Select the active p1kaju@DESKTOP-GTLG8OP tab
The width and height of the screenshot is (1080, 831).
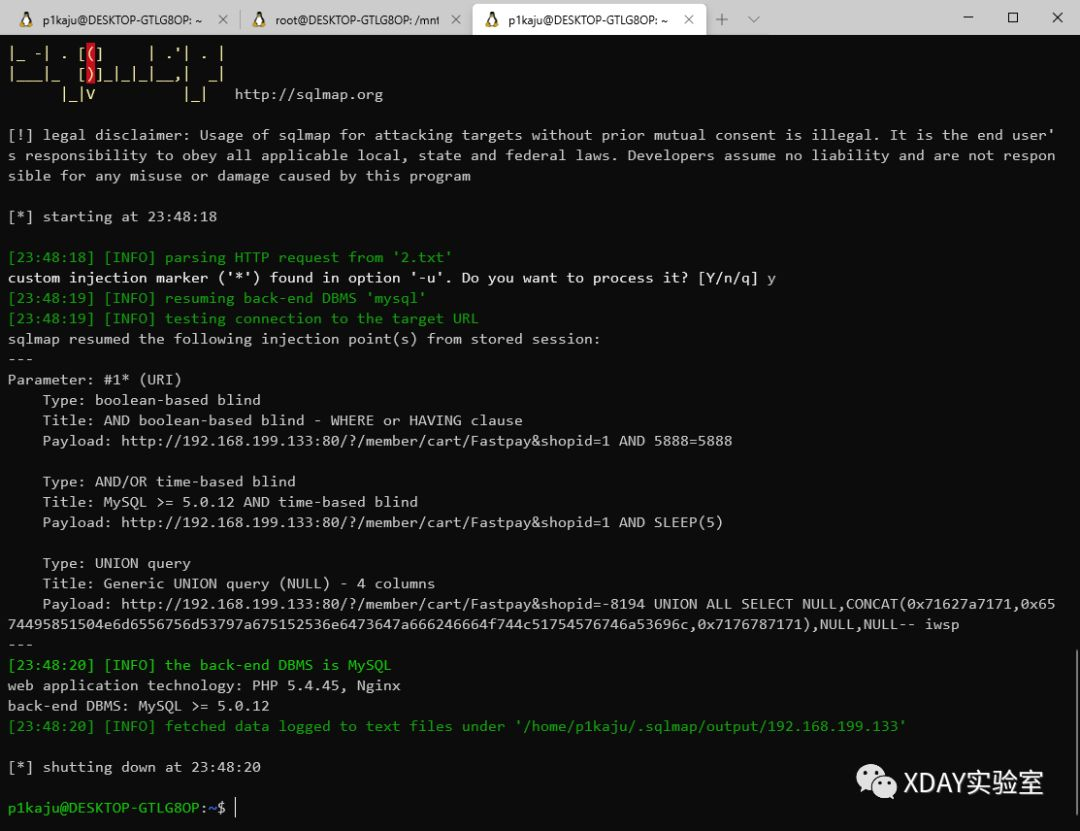(x=589, y=19)
